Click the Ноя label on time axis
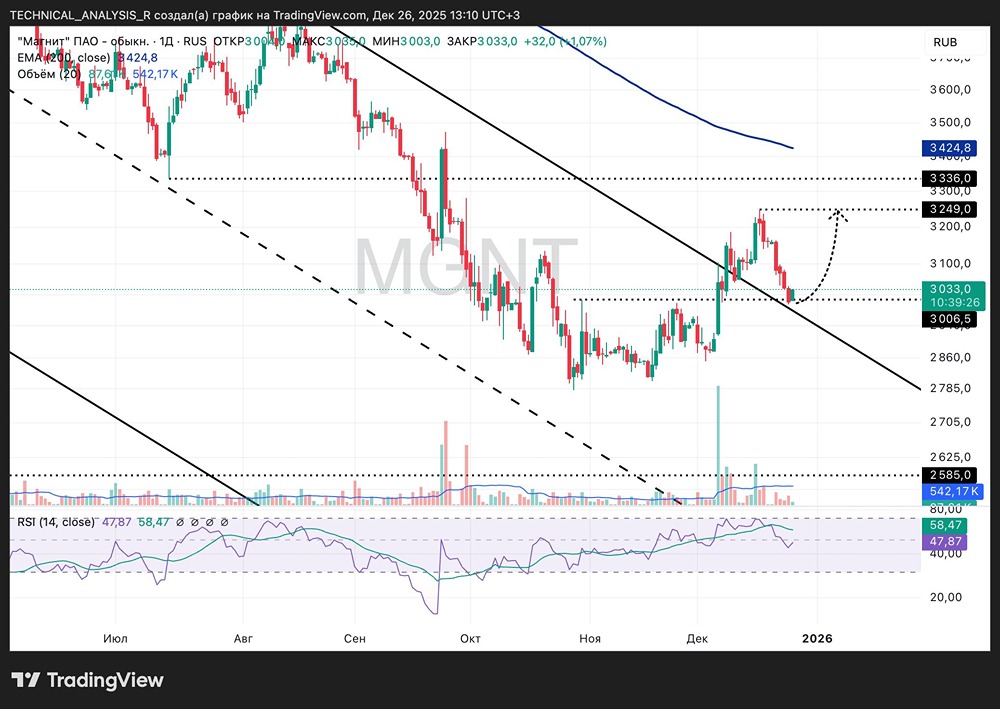The width and height of the screenshot is (1000, 709). (x=590, y=638)
